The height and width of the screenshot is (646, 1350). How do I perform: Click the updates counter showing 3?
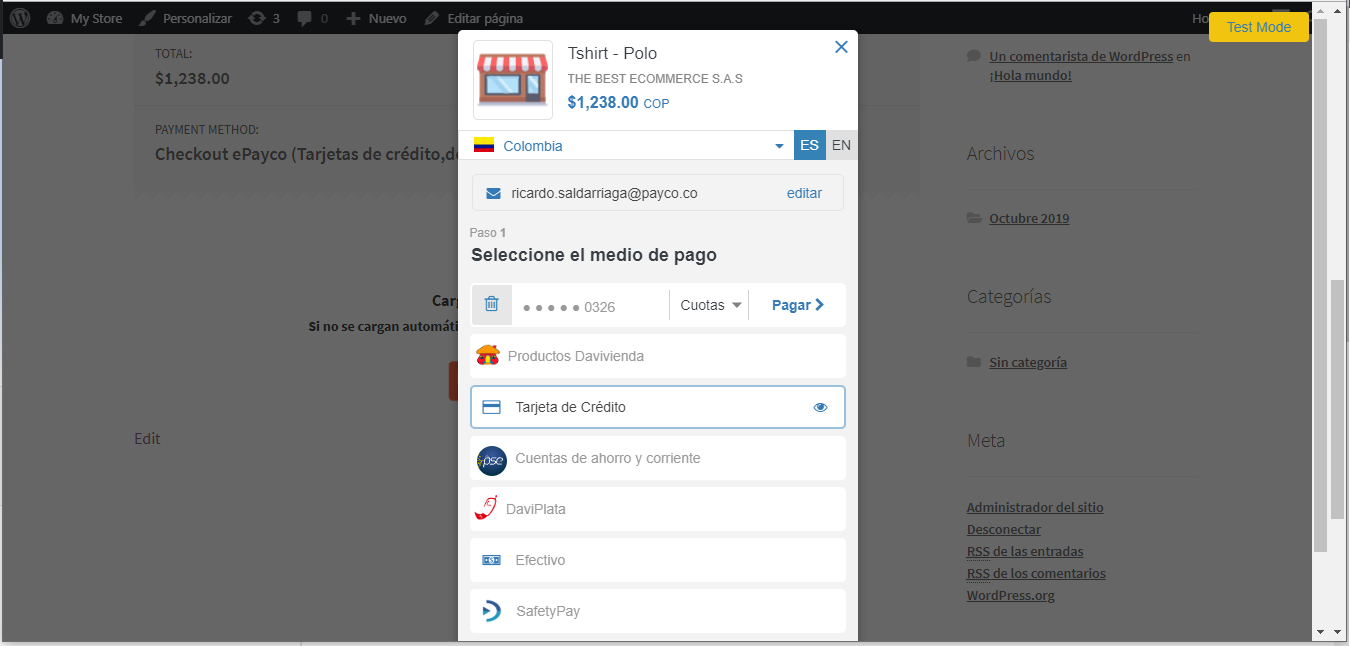pos(264,18)
